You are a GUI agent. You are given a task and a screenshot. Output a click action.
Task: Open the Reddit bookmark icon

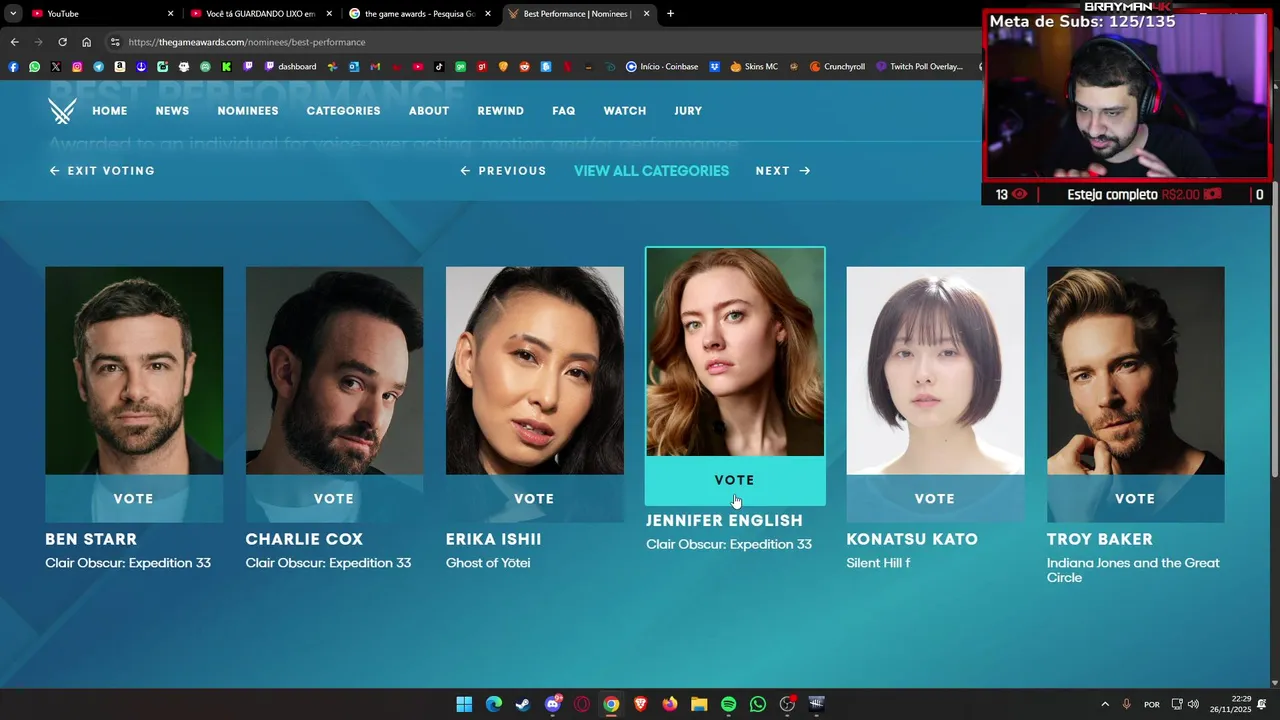524,67
